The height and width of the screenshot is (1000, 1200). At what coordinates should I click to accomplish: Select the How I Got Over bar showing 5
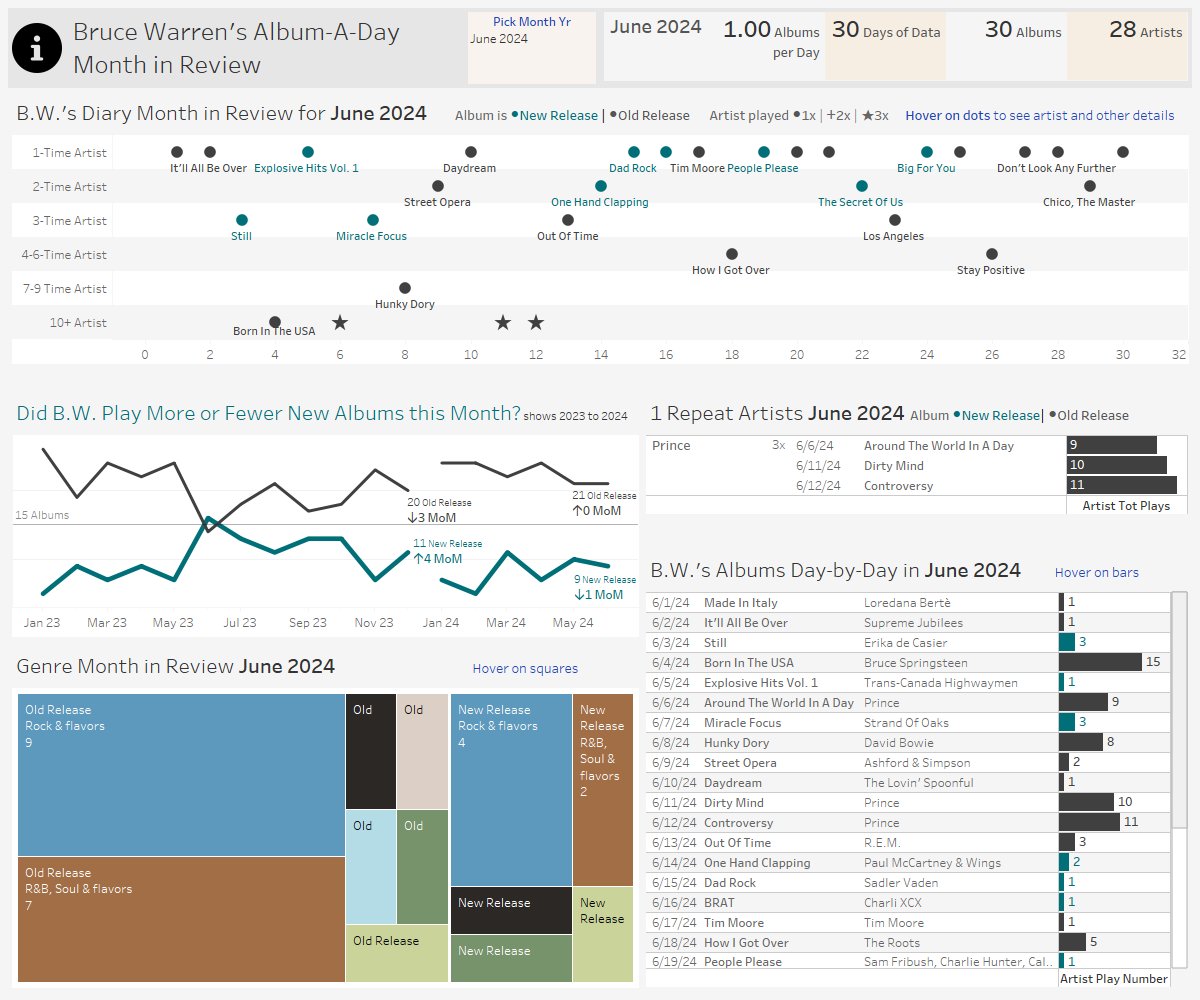pyautogui.click(x=1072, y=942)
